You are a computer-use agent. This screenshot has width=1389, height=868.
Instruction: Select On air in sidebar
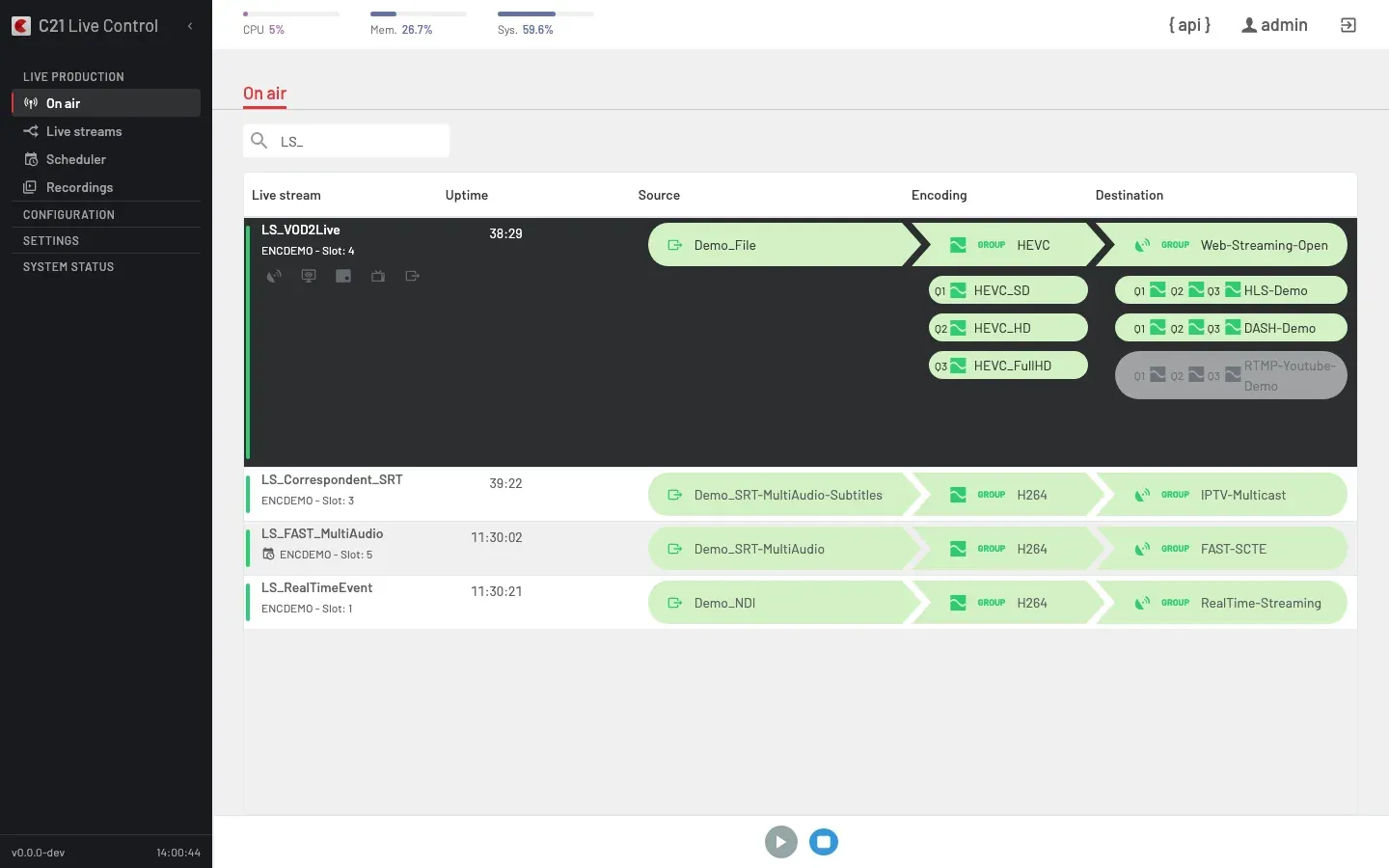(106, 103)
